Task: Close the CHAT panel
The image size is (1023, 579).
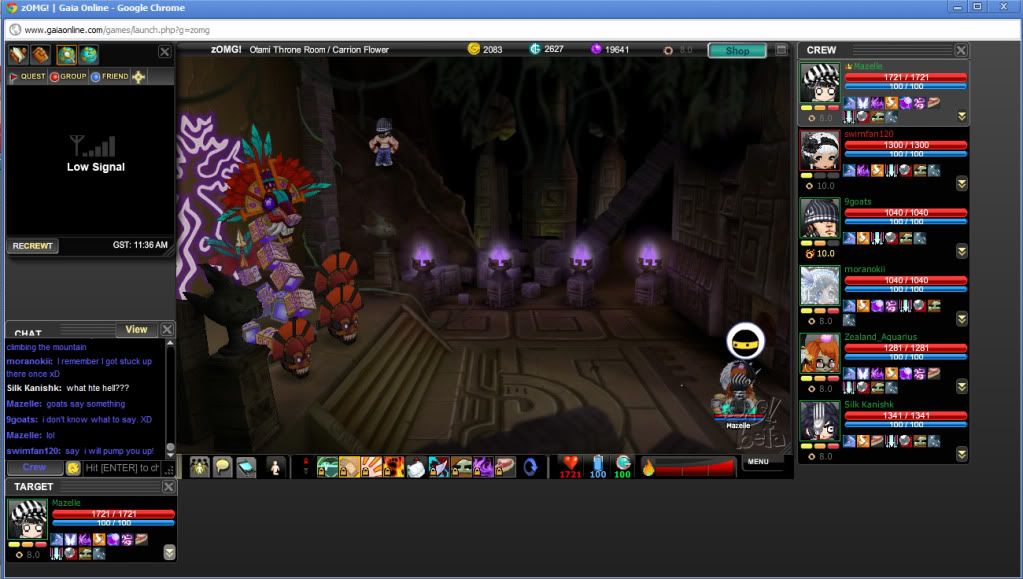Action: point(167,330)
